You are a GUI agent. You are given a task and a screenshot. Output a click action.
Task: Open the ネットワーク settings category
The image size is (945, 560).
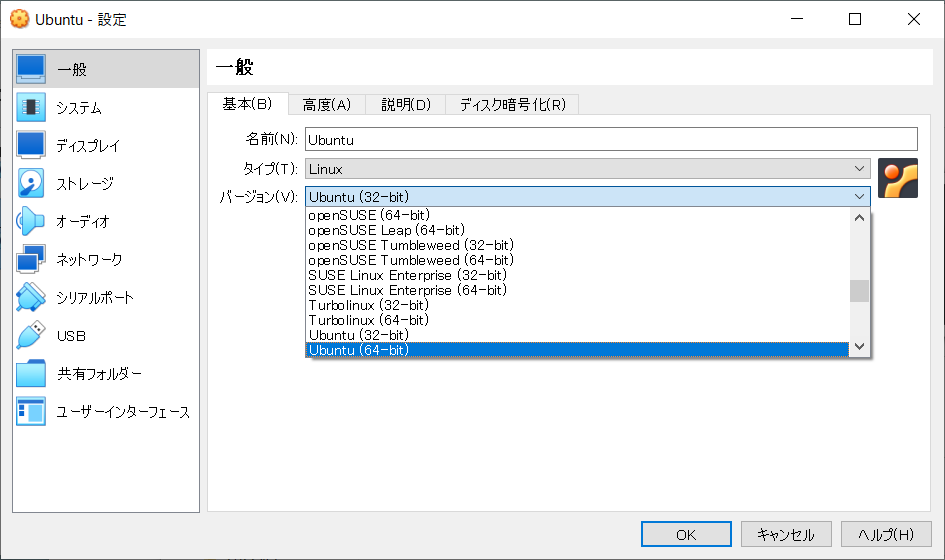(106, 259)
